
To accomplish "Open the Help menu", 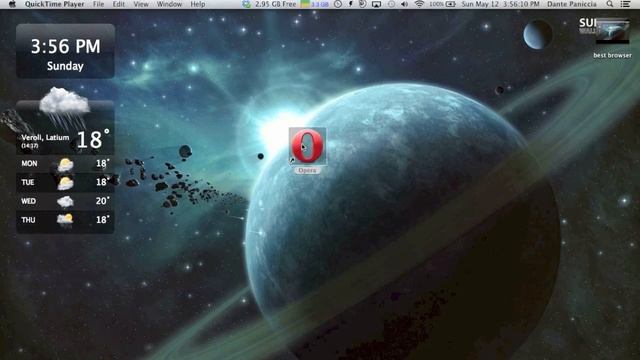I will (198, 4).
